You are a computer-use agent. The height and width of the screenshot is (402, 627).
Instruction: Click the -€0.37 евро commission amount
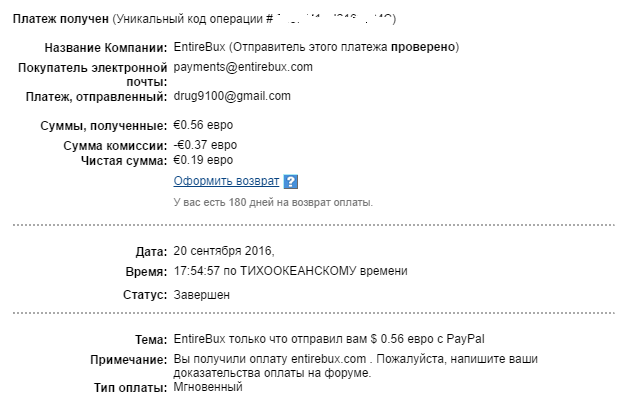[x=205, y=145]
